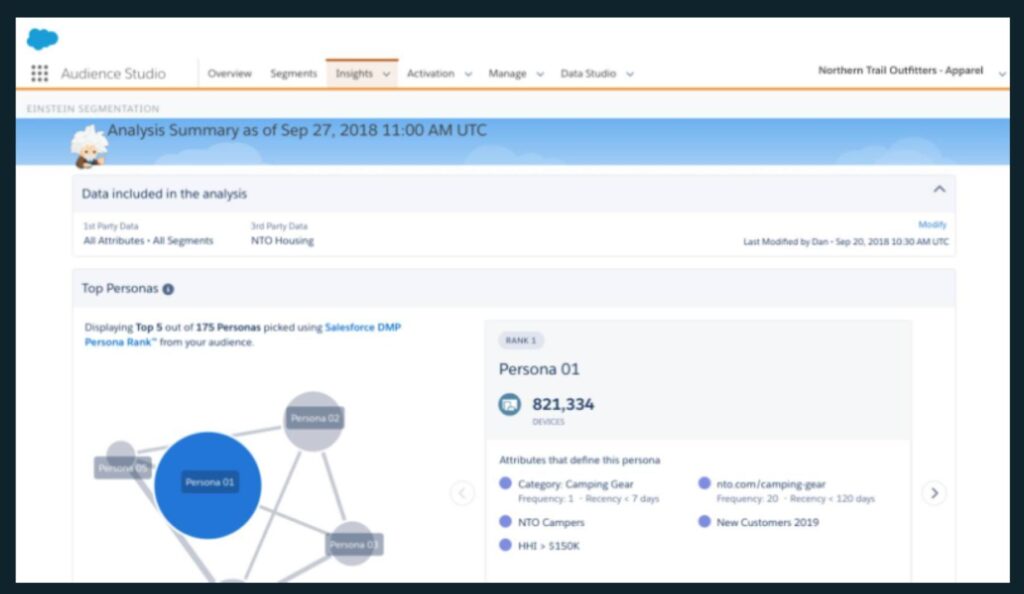Screen dimensions: 1024x594
Task: Click the Einstein mascot icon
Action: tap(89, 147)
